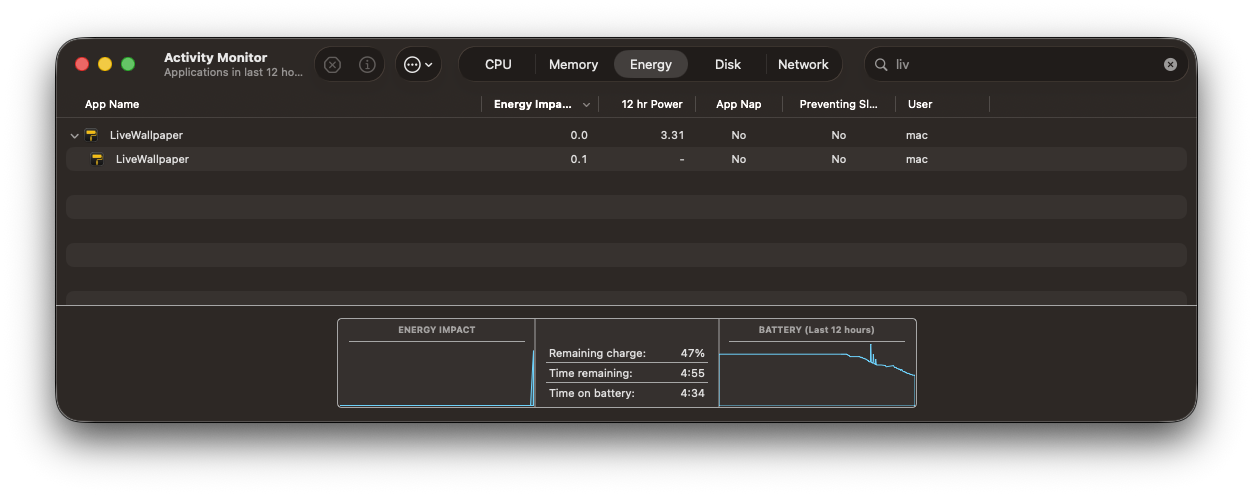The height and width of the screenshot is (496, 1253).
Task: Clear the search field with the X icon
Action: click(x=1170, y=64)
